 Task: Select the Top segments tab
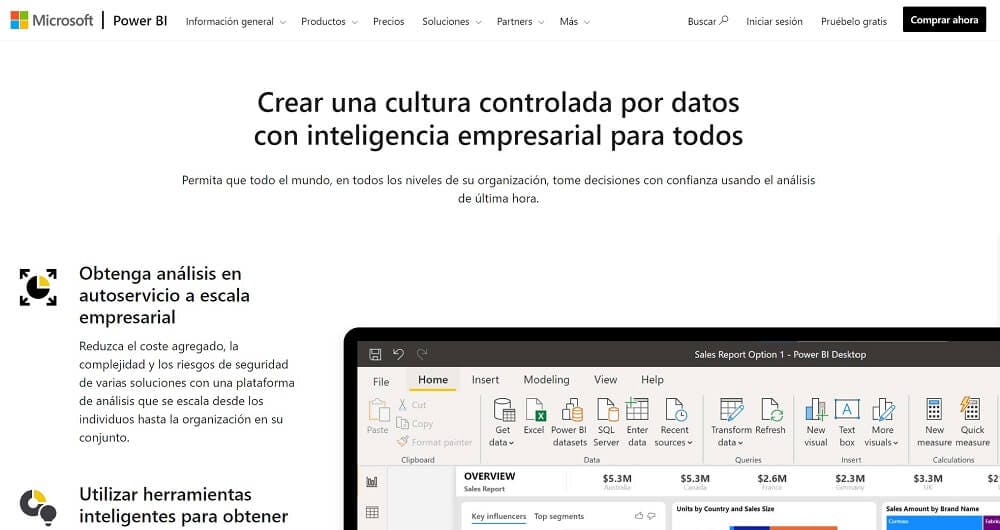pyautogui.click(x=559, y=517)
